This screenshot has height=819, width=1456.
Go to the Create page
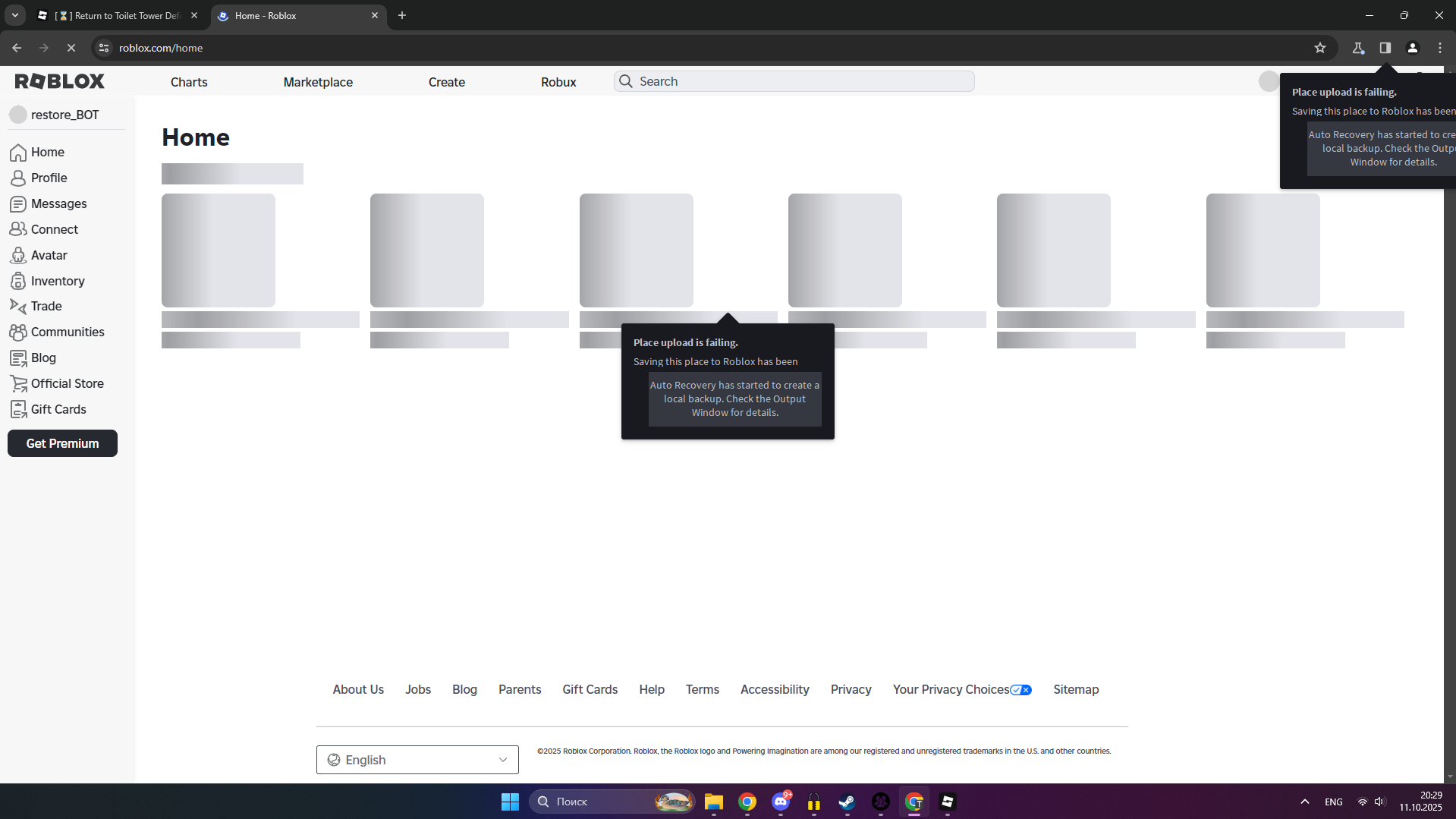447,82
